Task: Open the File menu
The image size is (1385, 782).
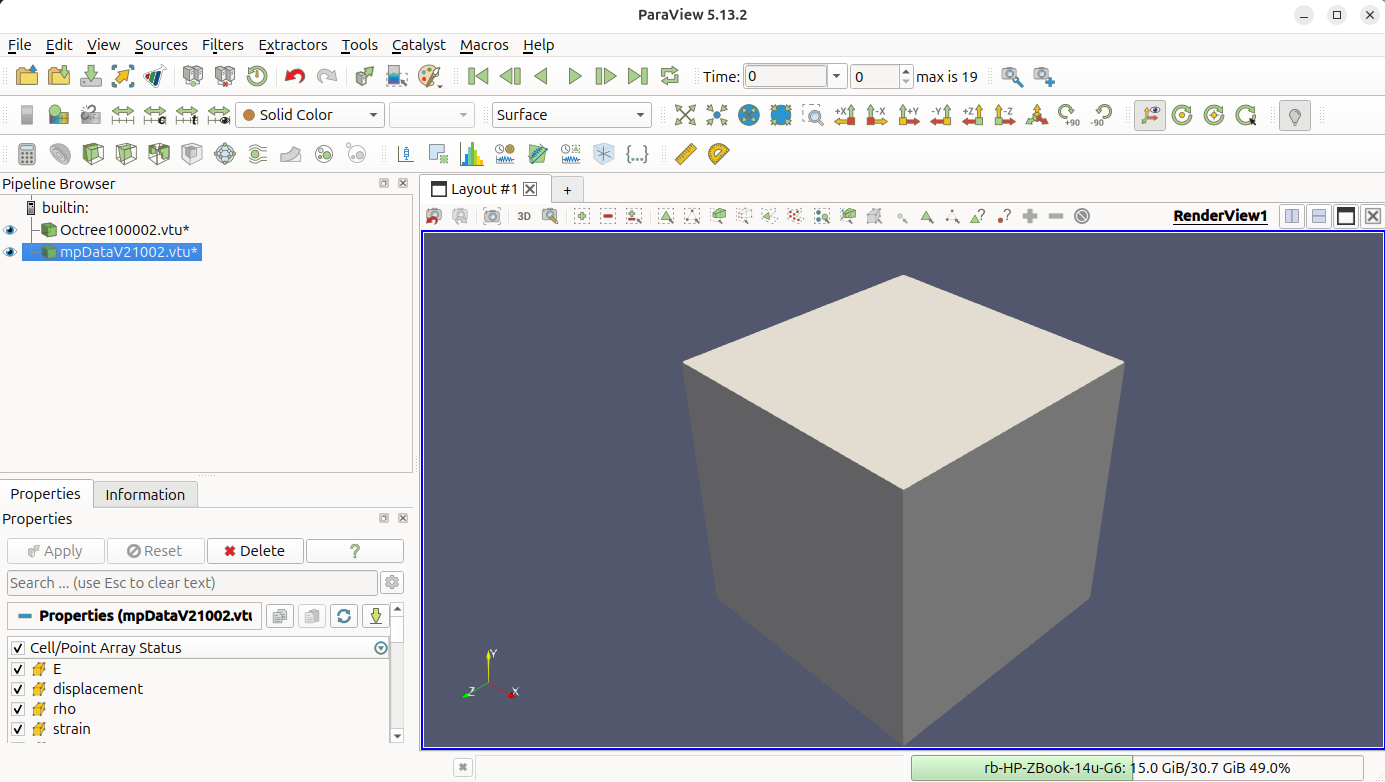Action: click(19, 45)
